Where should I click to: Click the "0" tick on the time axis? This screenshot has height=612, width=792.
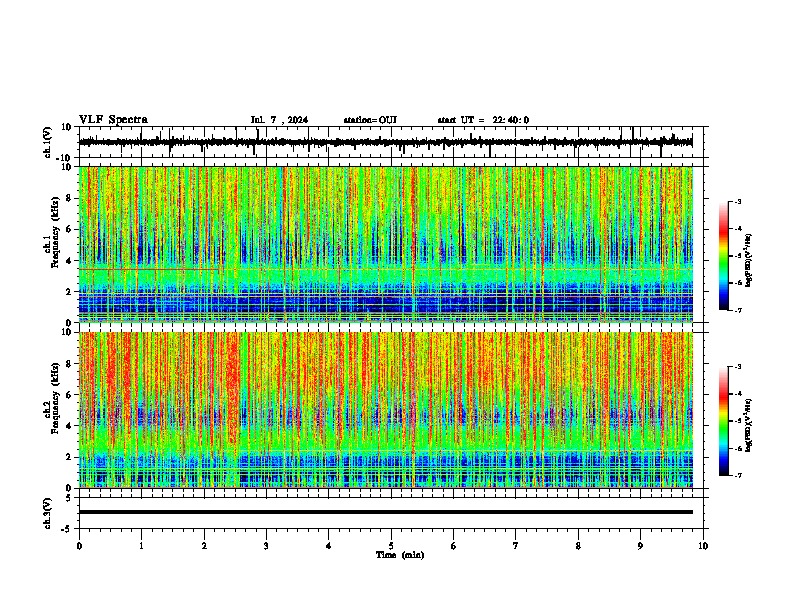coord(79,546)
